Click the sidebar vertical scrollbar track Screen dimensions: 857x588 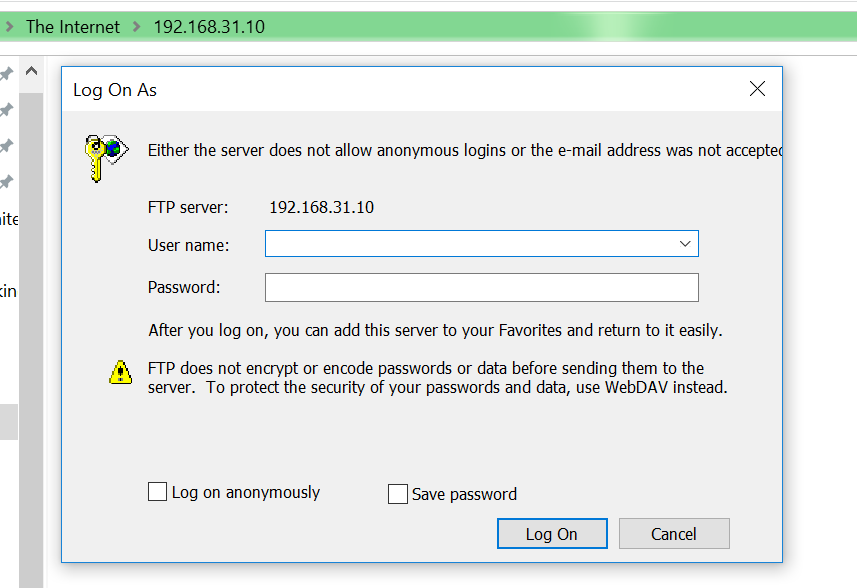coord(31,339)
